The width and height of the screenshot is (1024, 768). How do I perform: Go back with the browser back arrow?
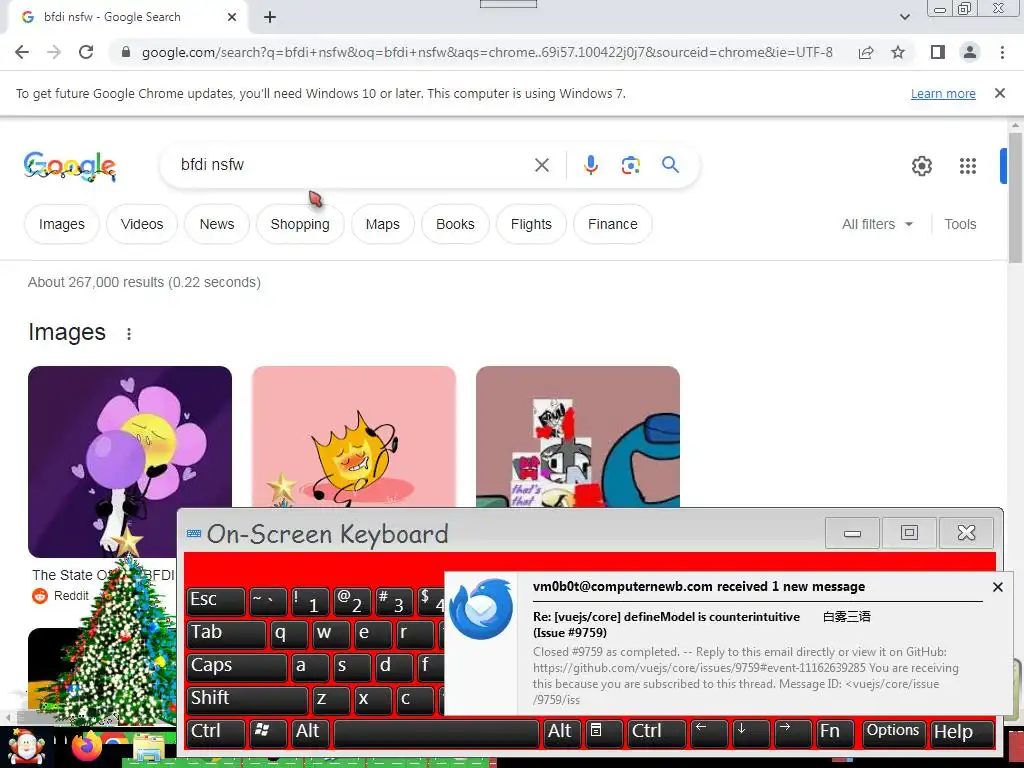[x=22, y=52]
